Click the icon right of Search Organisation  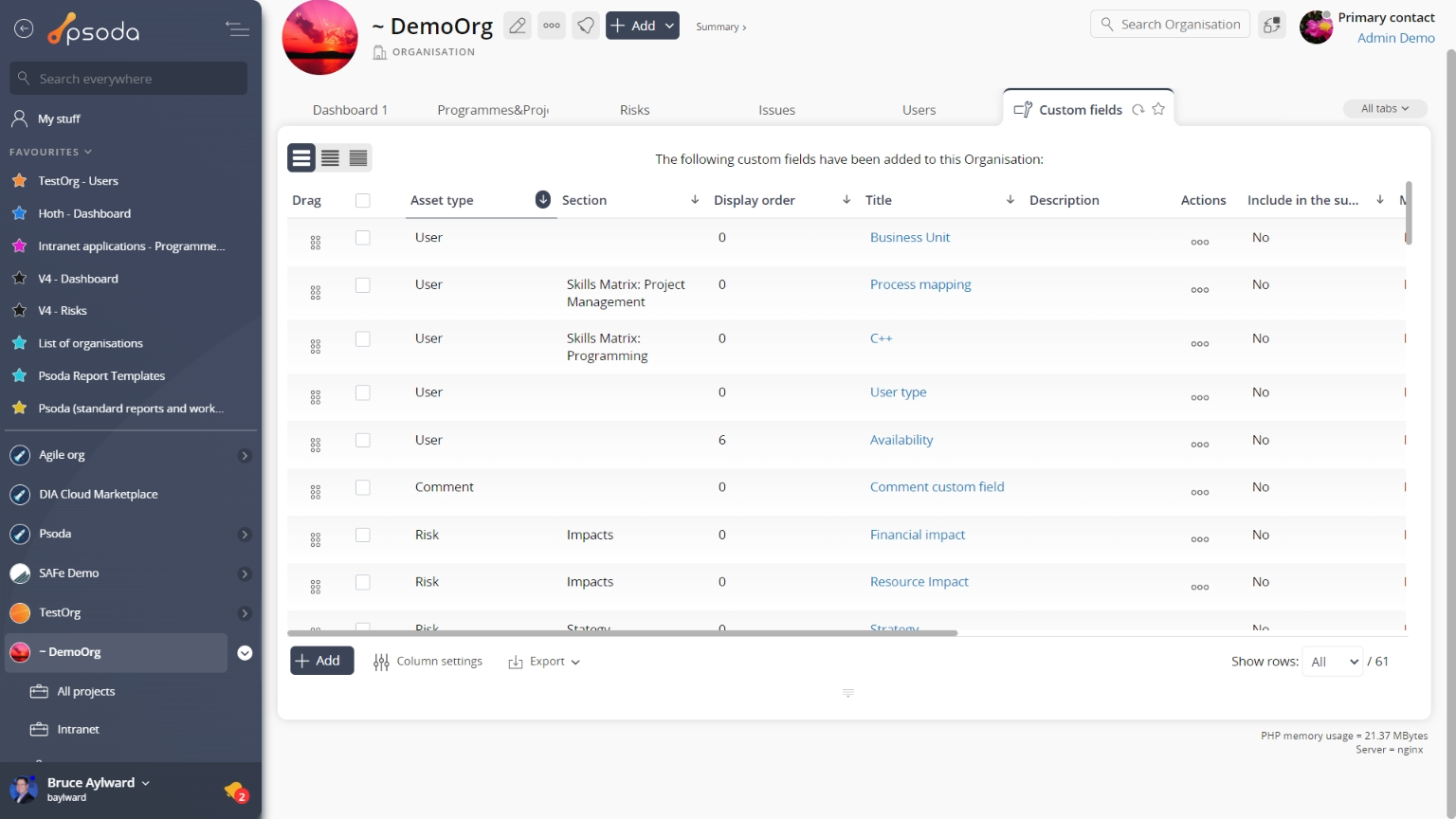tap(1272, 25)
